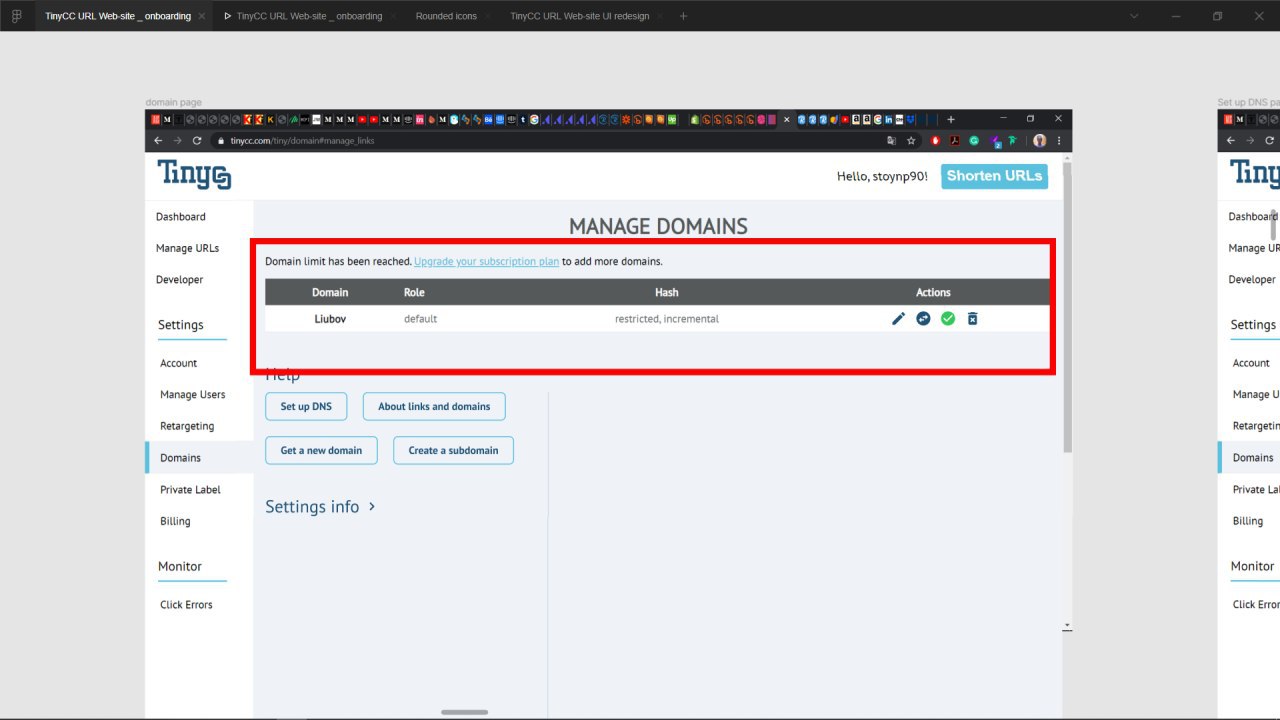The width and height of the screenshot is (1280, 720).
Task: Click the default role cell
Action: pyautogui.click(x=420, y=319)
